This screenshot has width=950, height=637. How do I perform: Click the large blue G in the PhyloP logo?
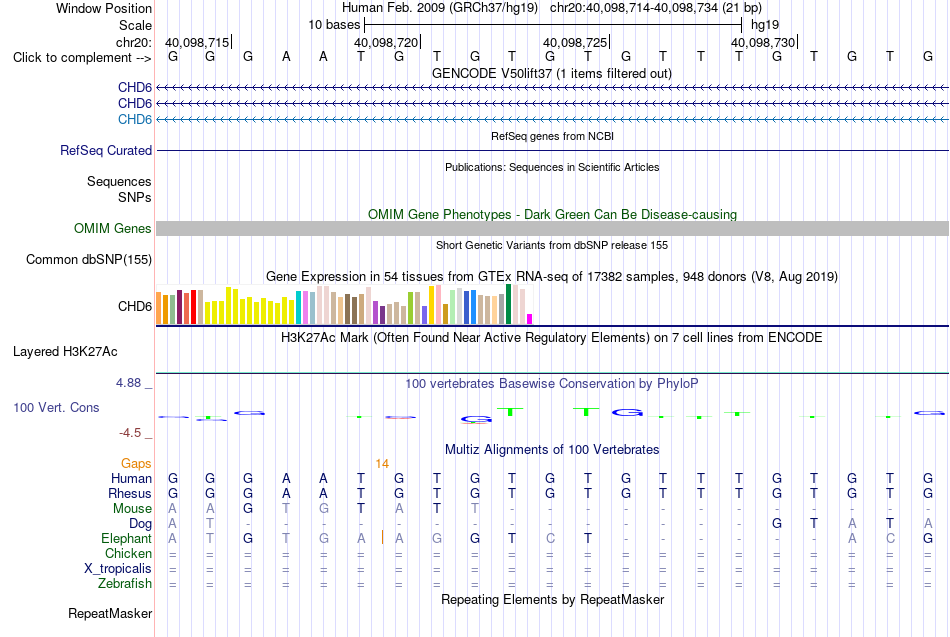click(627, 413)
